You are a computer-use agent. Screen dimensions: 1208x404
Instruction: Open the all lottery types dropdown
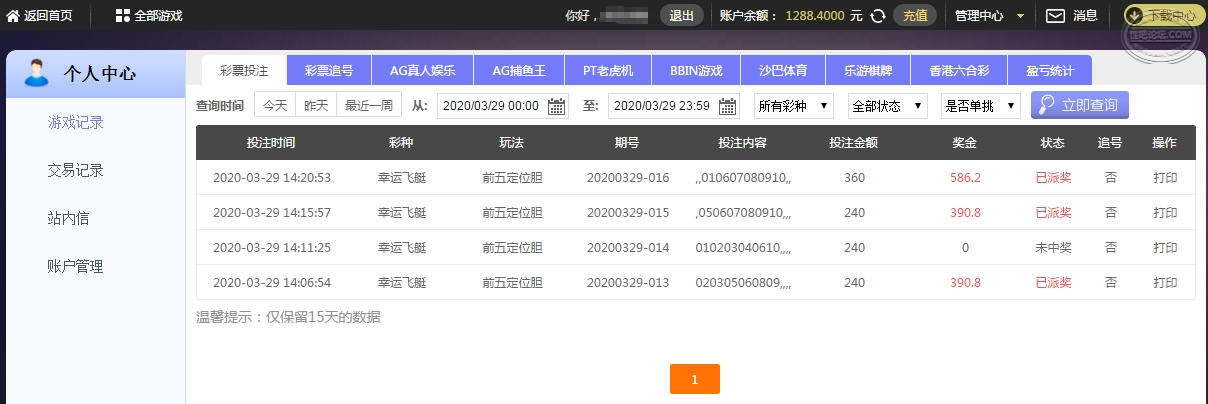[x=794, y=105]
